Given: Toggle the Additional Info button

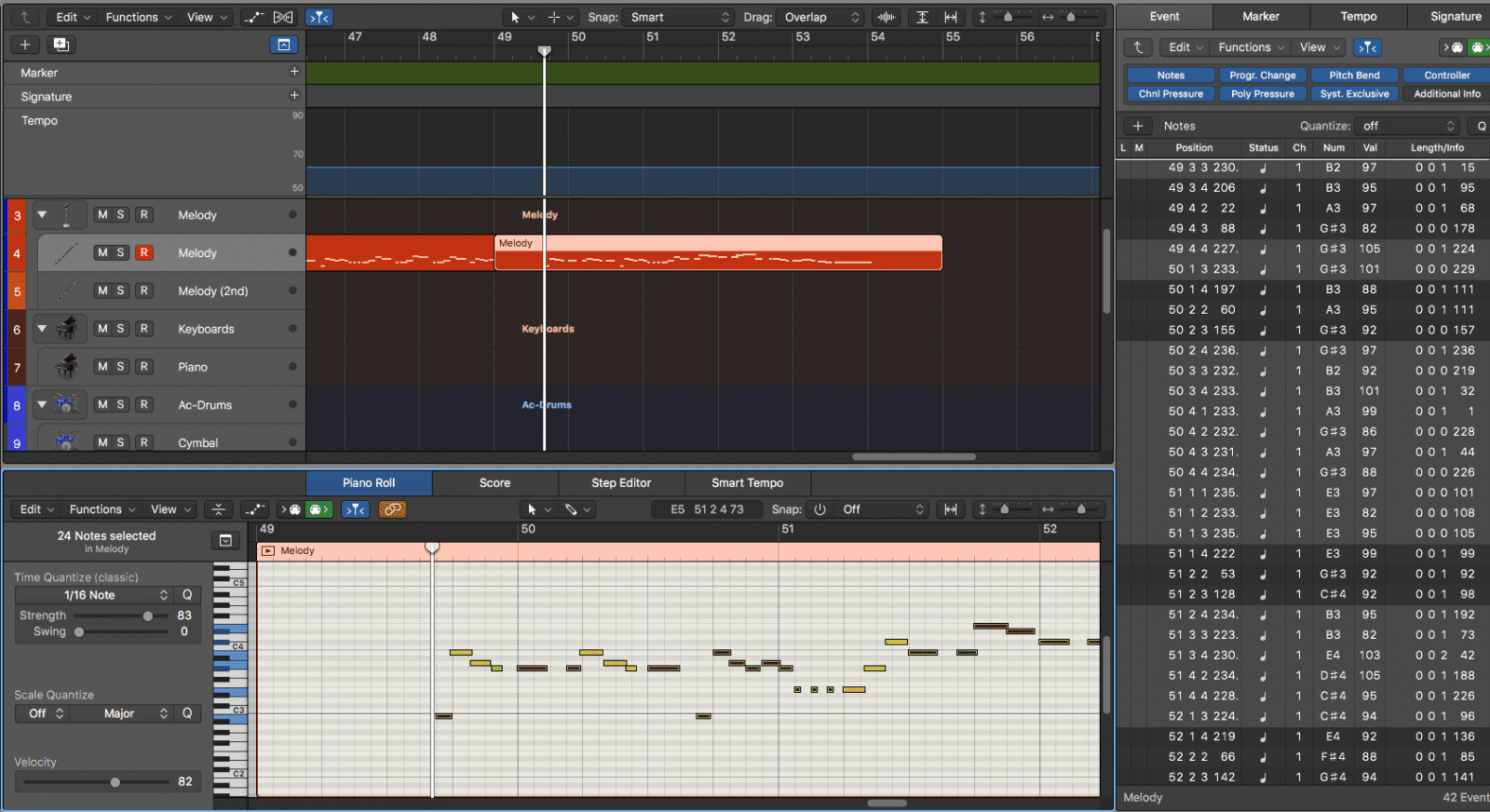Looking at the screenshot, I should tap(1446, 94).
